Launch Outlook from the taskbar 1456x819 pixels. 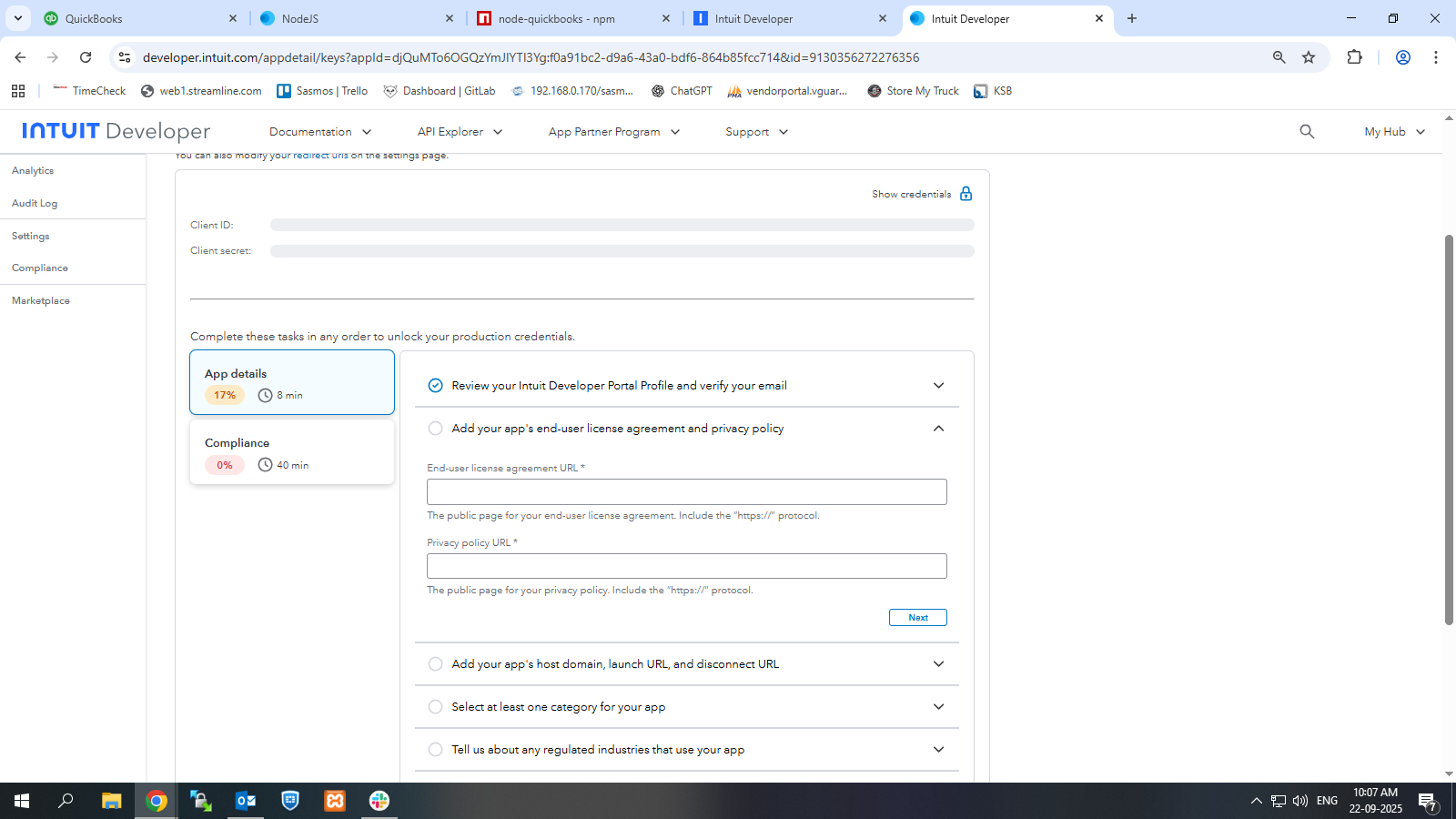tap(246, 801)
